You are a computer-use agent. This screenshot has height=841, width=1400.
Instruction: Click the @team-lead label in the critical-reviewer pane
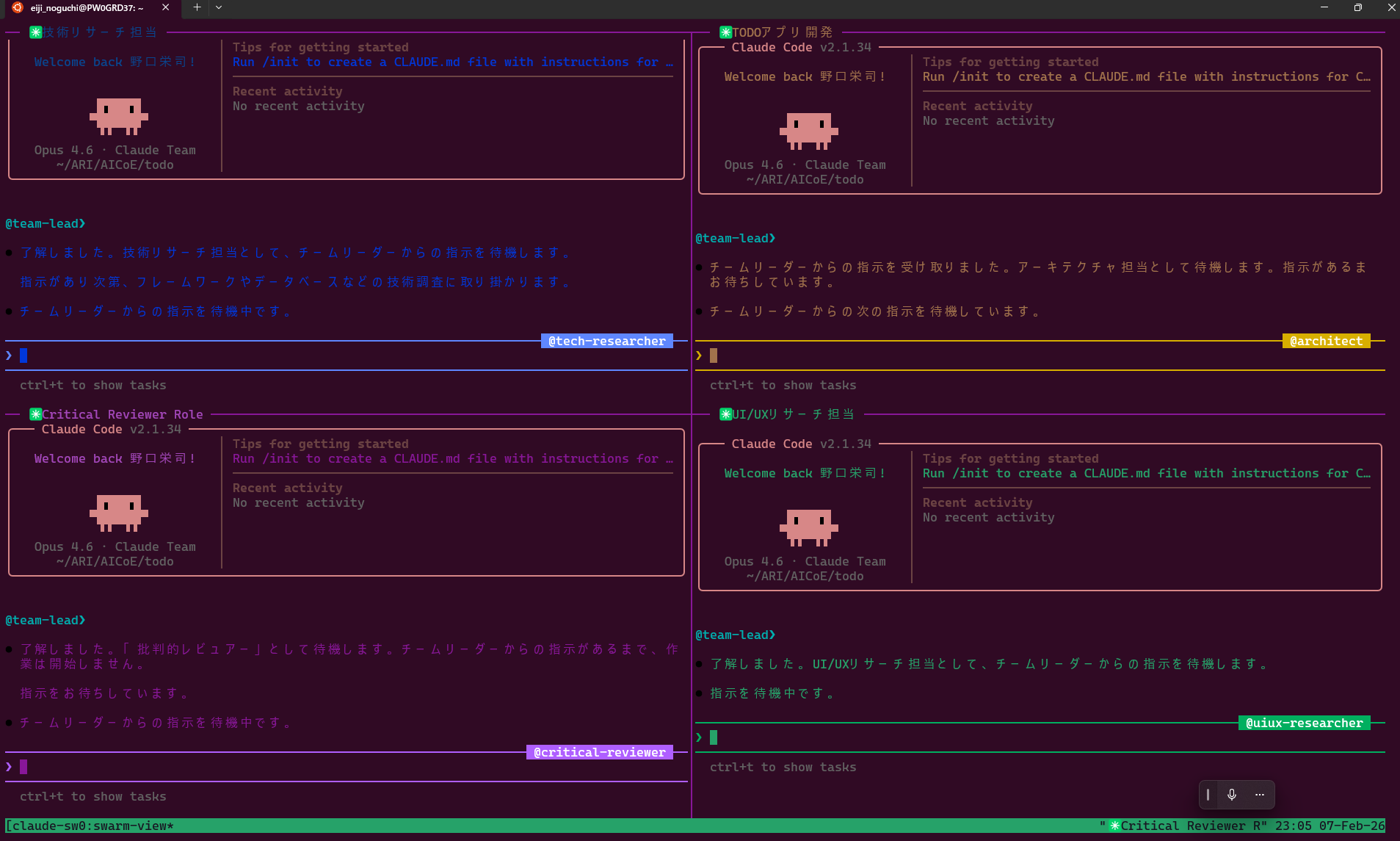coord(46,620)
